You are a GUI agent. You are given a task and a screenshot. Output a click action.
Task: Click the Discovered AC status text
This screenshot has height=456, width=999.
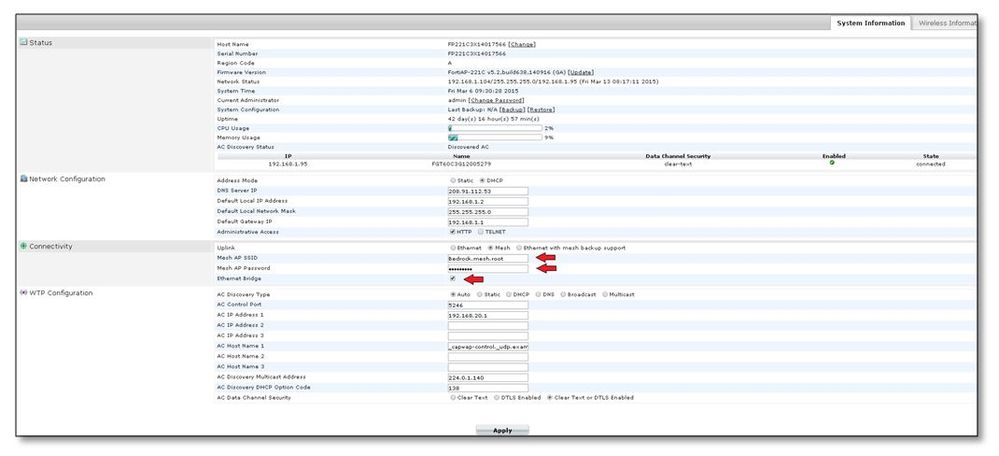[x=468, y=147]
